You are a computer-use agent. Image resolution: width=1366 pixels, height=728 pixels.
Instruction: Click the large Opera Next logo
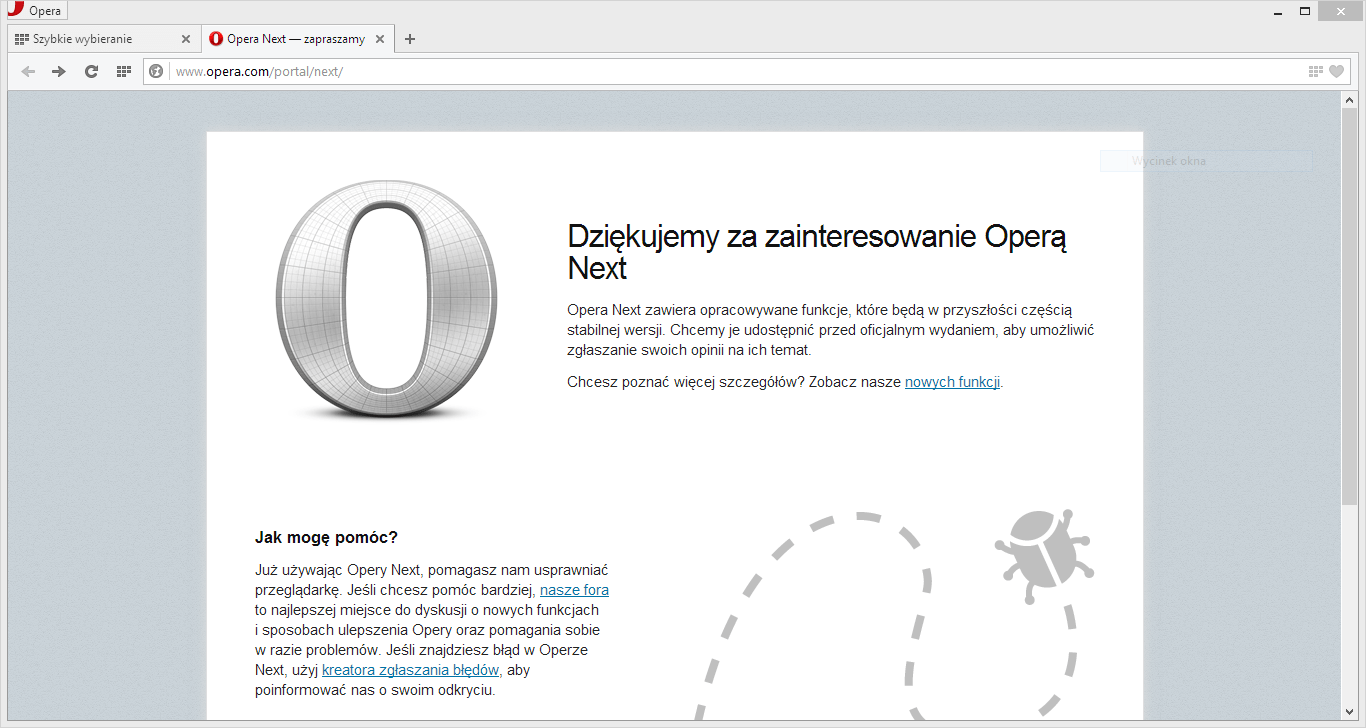[386, 299]
